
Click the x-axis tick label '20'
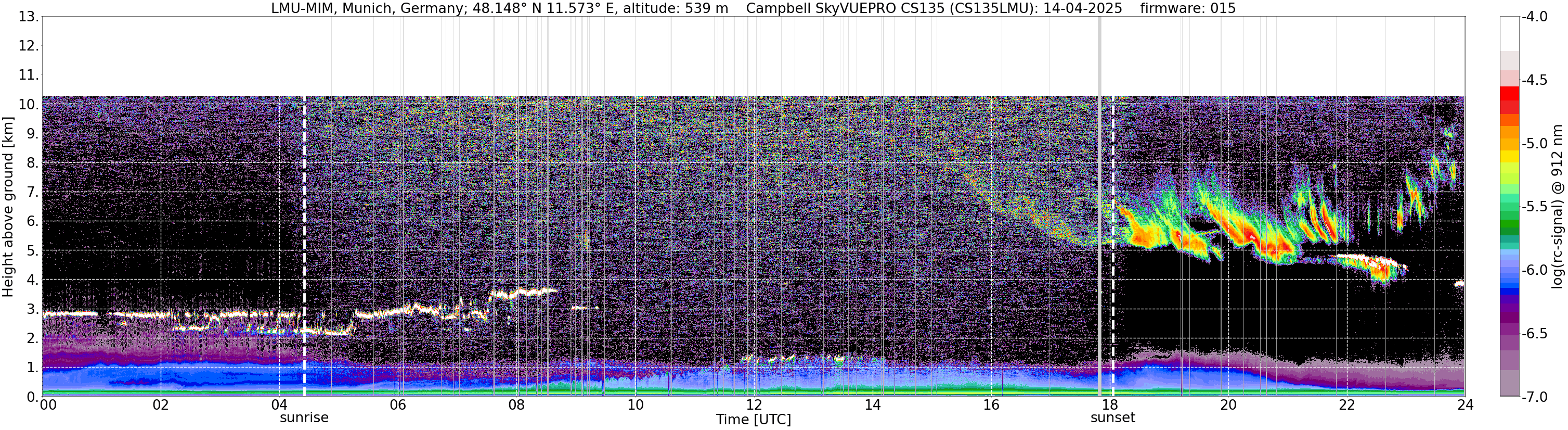click(x=1228, y=406)
